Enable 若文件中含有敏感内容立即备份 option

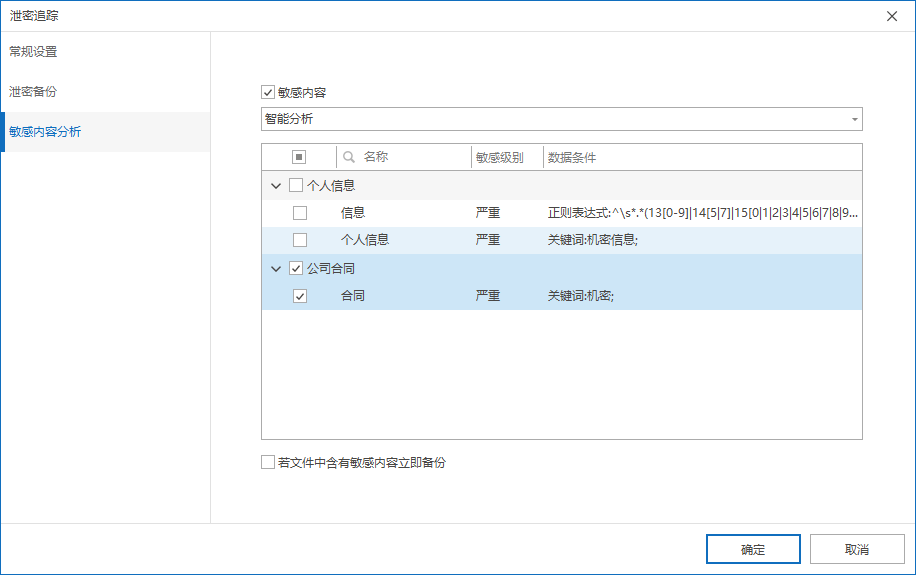tap(268, 462)
